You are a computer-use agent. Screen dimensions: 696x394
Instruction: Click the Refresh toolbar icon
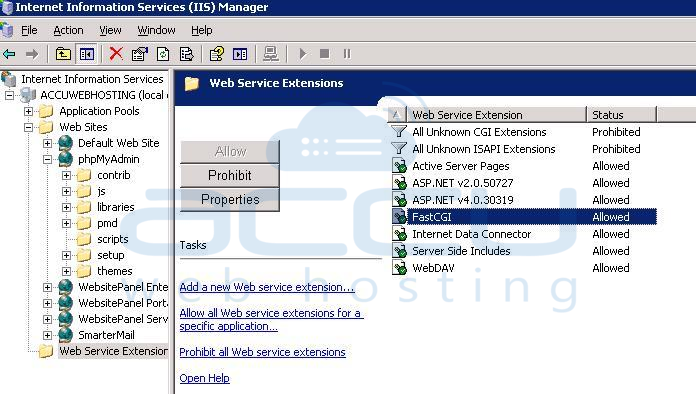(163, 54)
